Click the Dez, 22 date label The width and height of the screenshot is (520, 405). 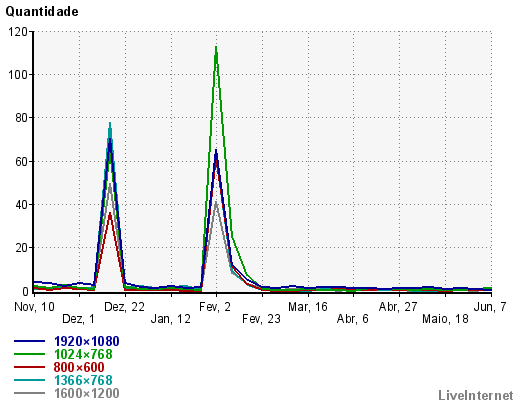pos(124,307)
